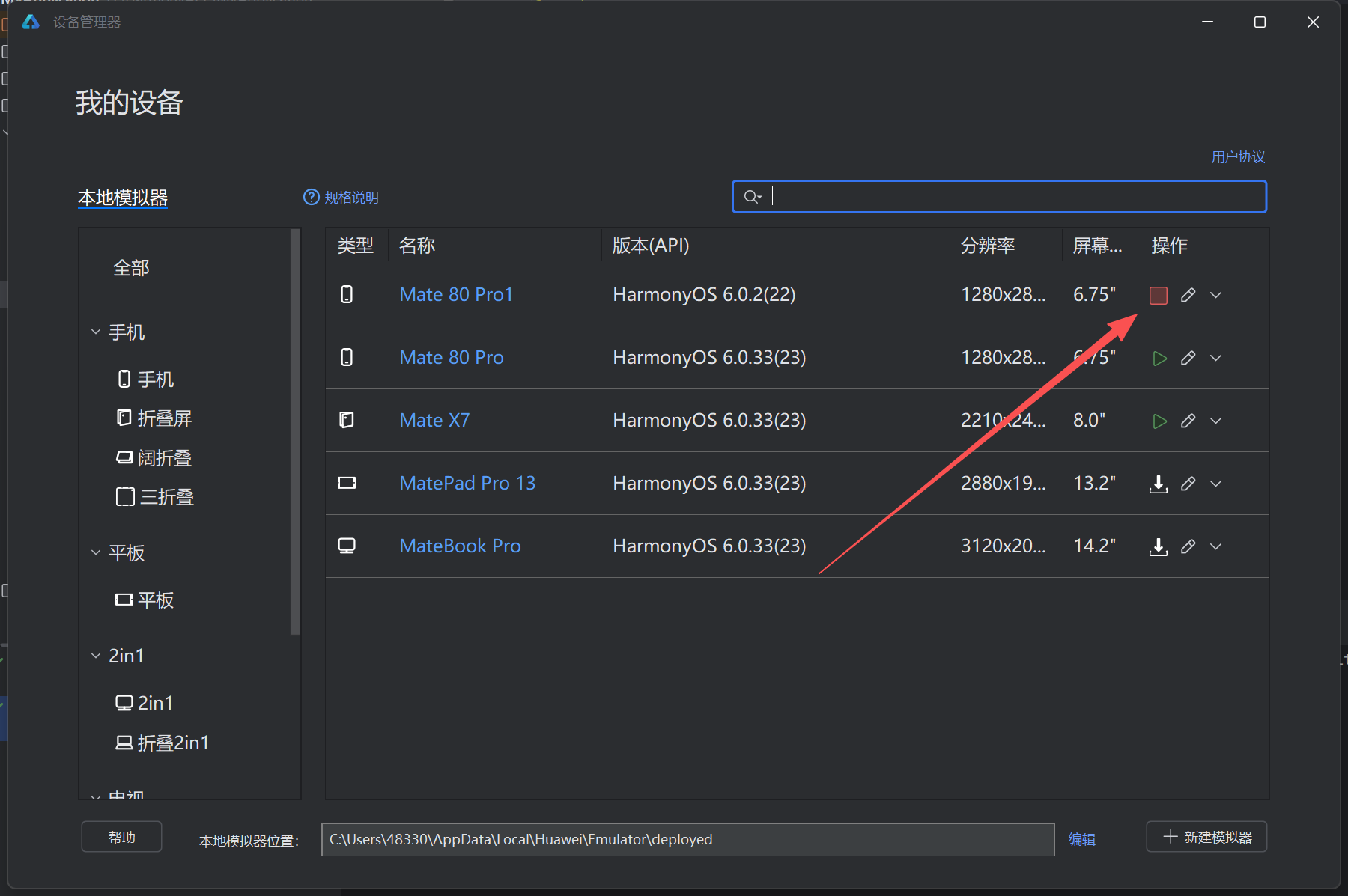Select the phone type icon for Mate 80 Pro1

point(347,295)
